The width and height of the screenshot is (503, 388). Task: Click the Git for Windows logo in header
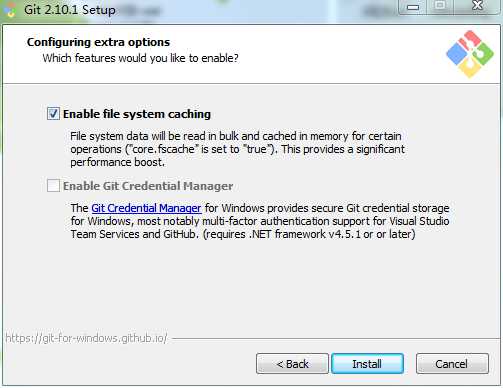470,53
